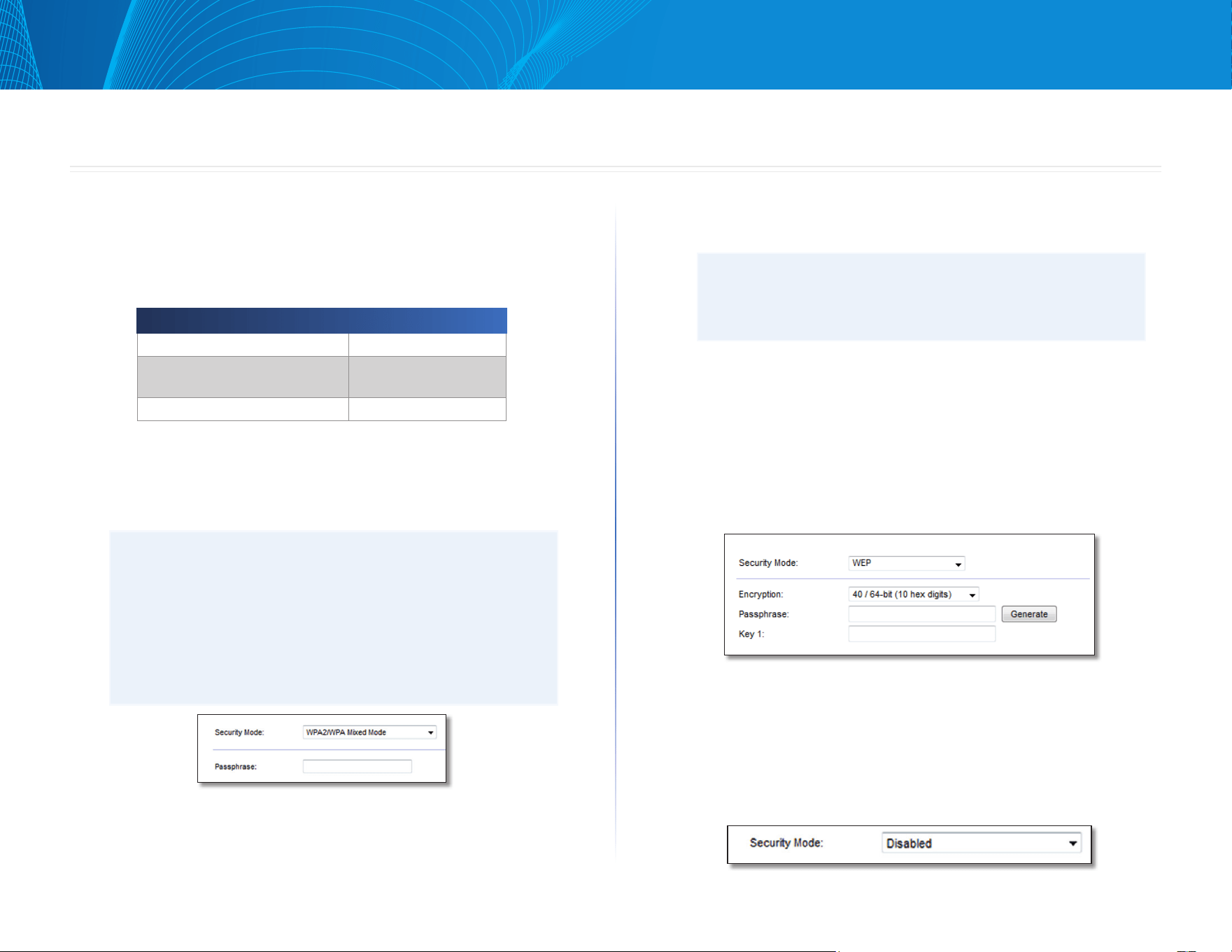Click the arrow icon on Disabled dropdown
1232x952 pixels.
pos(1072,844)
